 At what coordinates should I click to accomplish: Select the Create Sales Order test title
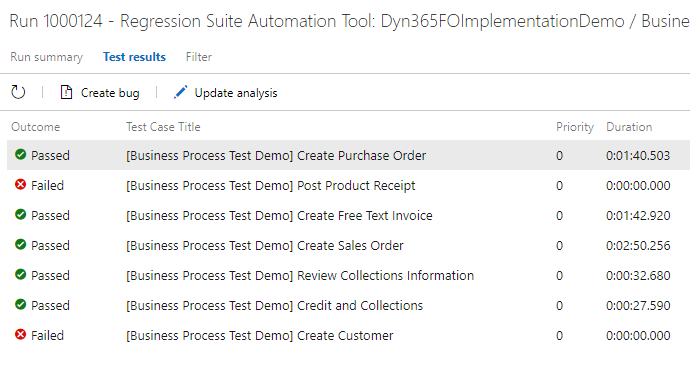(264, 245)
